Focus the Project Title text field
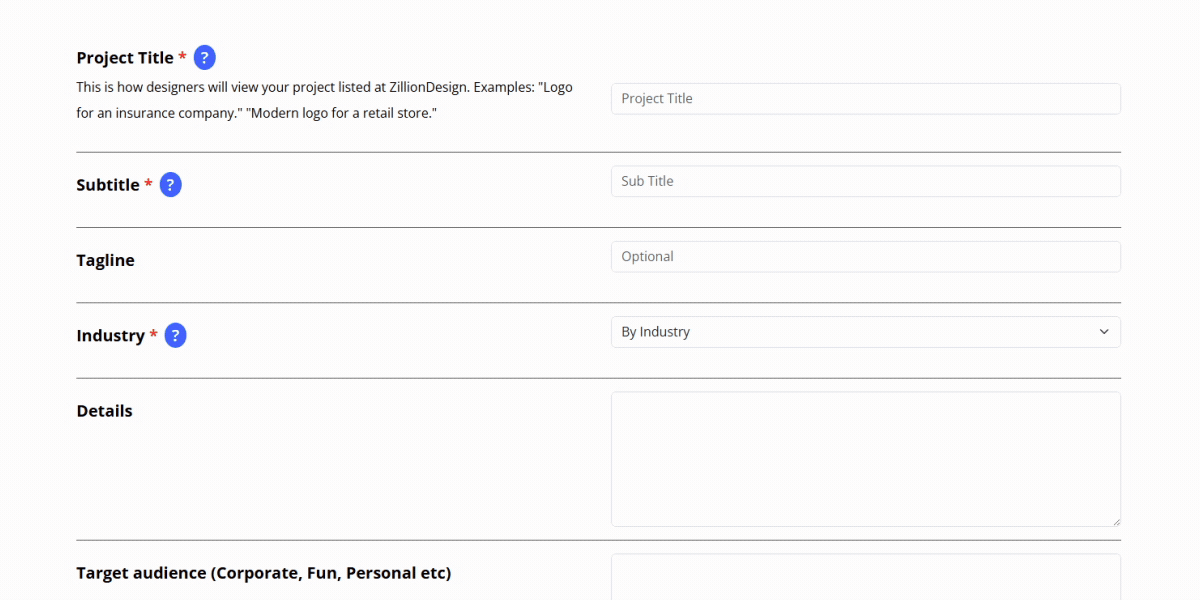1200x600 pixels. [x=865, y=99]
